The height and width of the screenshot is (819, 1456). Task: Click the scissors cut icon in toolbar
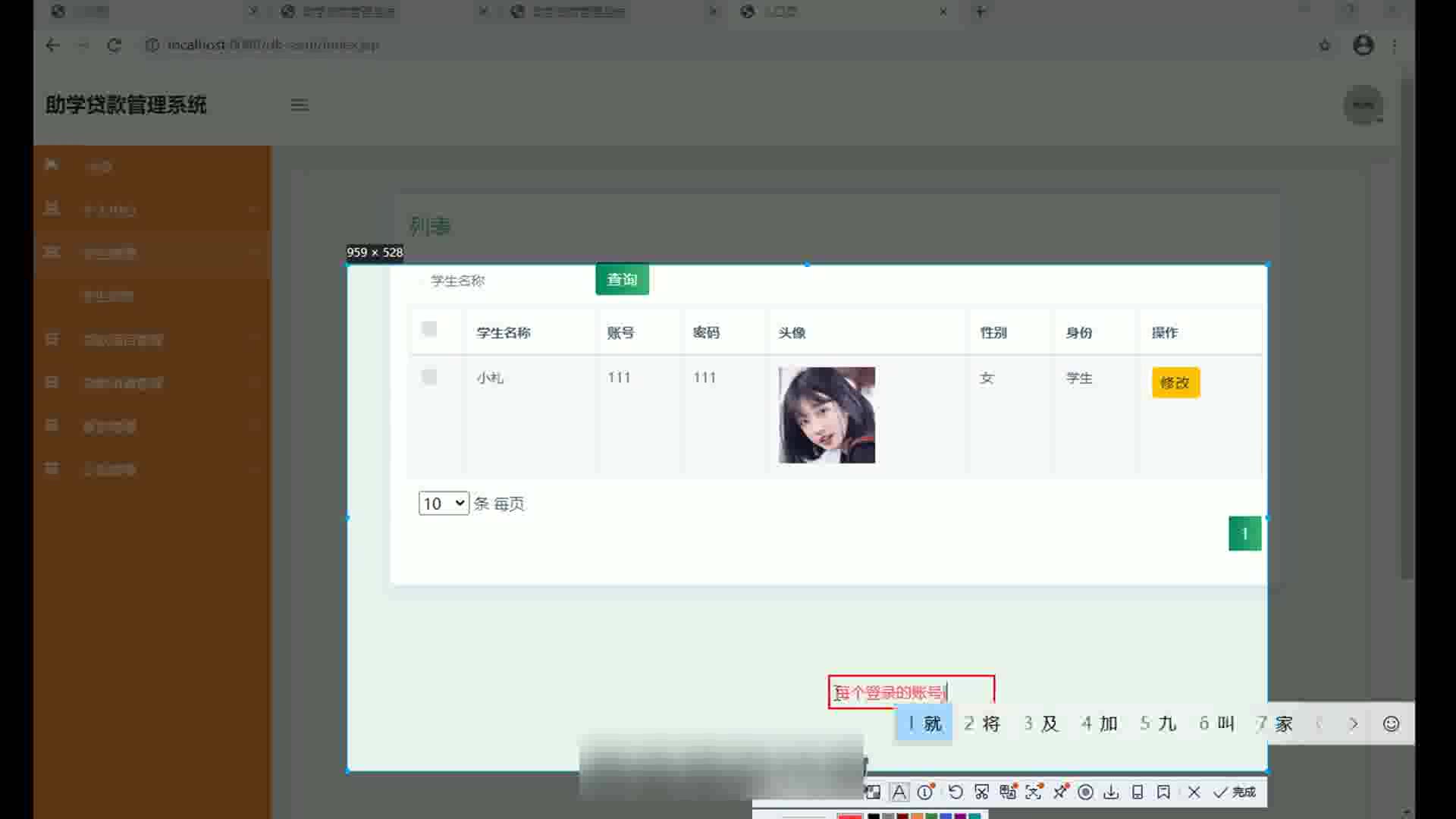pyautogui.click(x=982, y=792)
